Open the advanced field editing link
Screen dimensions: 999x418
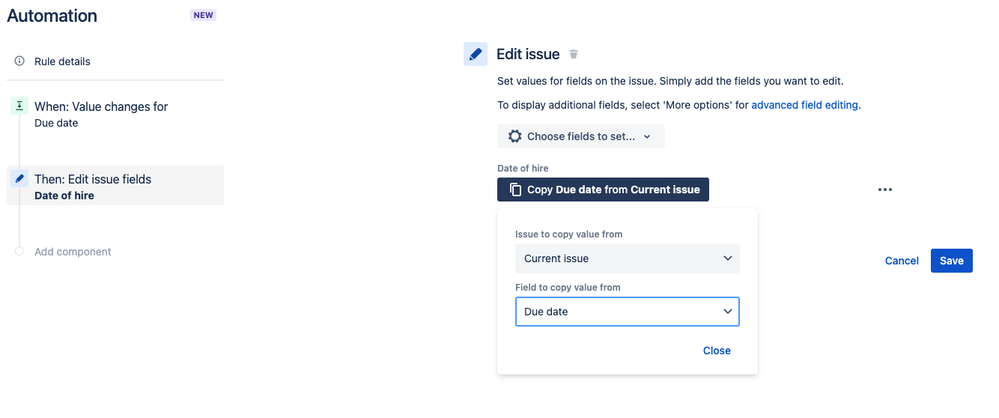[804, 104]
